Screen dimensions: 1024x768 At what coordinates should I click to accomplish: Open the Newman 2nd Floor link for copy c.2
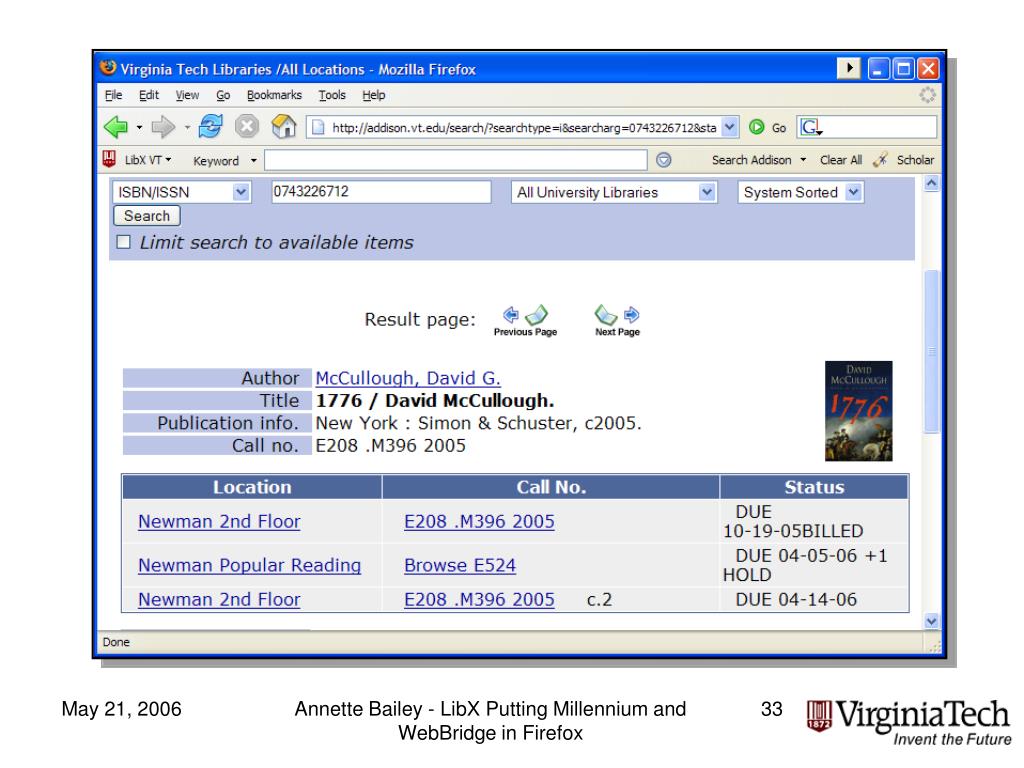(x=219, y=599)
